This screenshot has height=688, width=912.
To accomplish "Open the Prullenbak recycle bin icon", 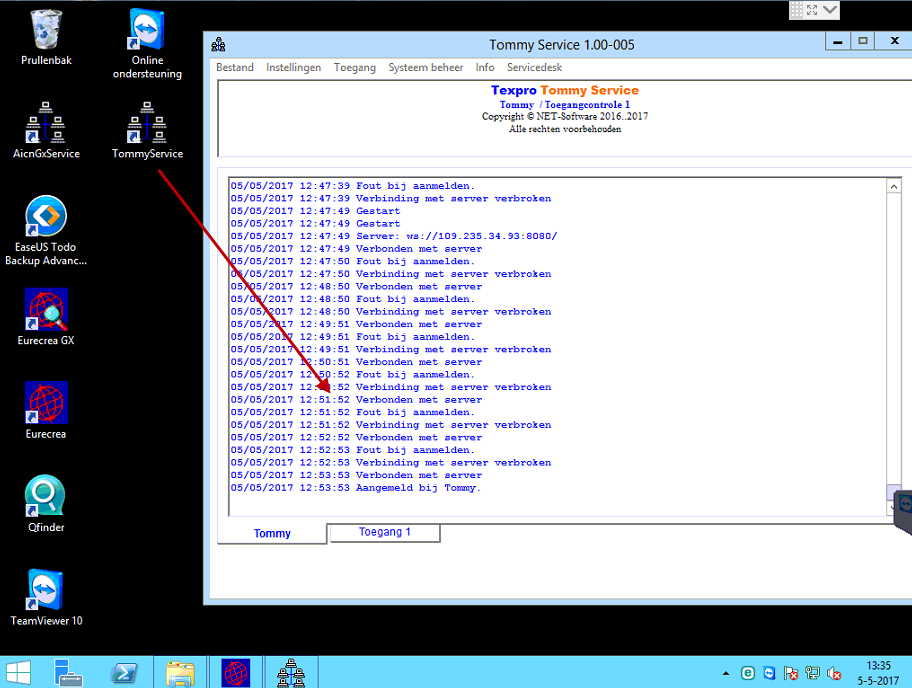I will point(46,37).
